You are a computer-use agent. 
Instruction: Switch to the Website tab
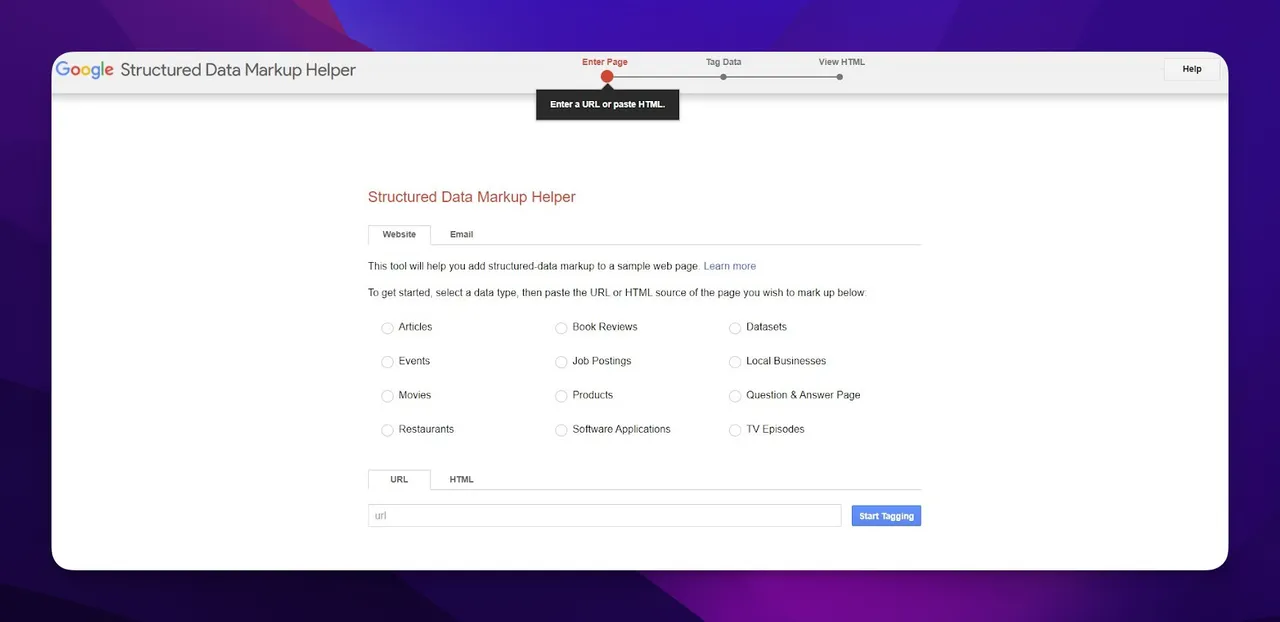[x=399, y=234]
